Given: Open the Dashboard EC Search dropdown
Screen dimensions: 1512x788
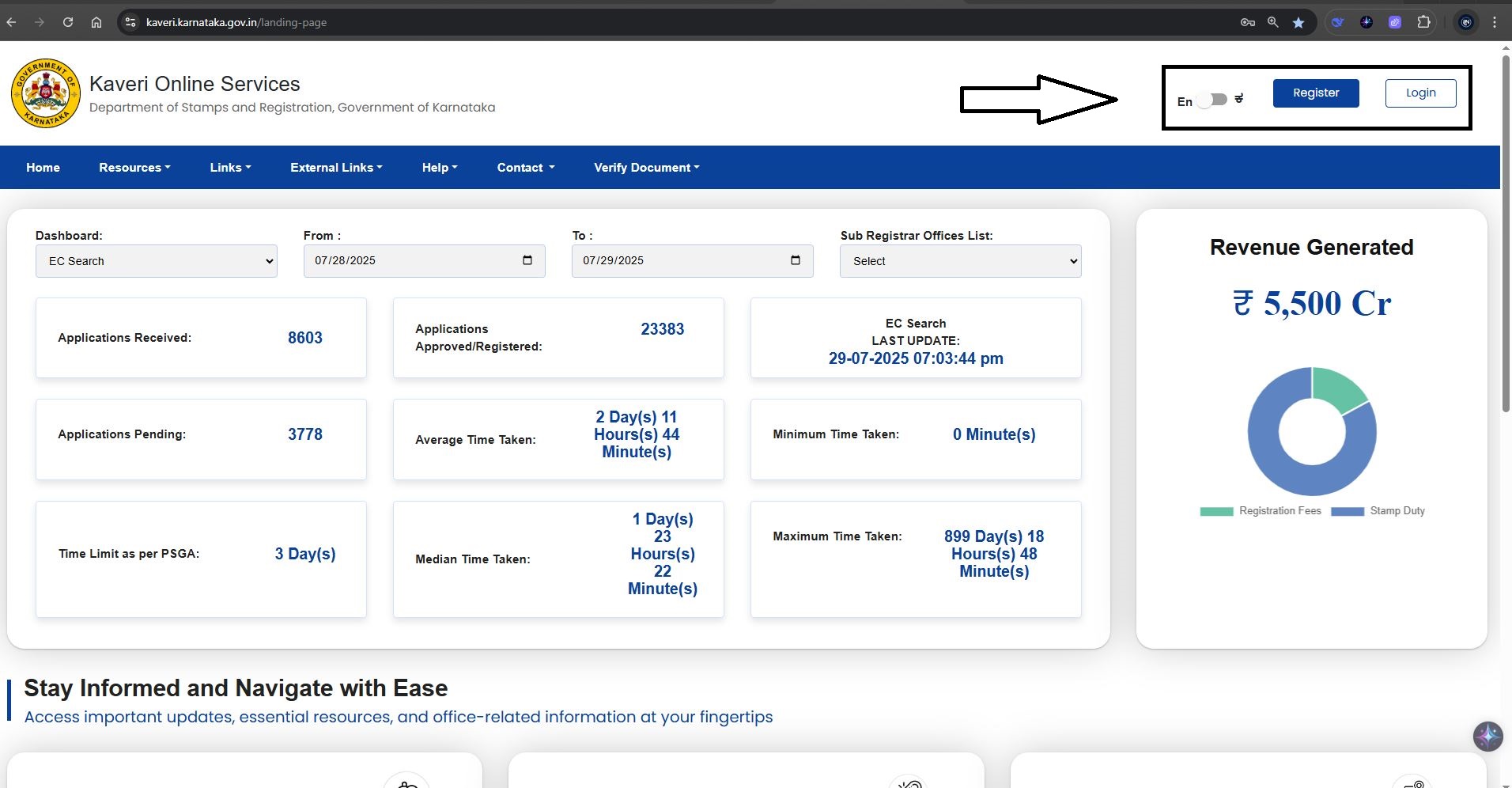Looking at the screenshot, I should pyautogui.click(x=156, y=261).
